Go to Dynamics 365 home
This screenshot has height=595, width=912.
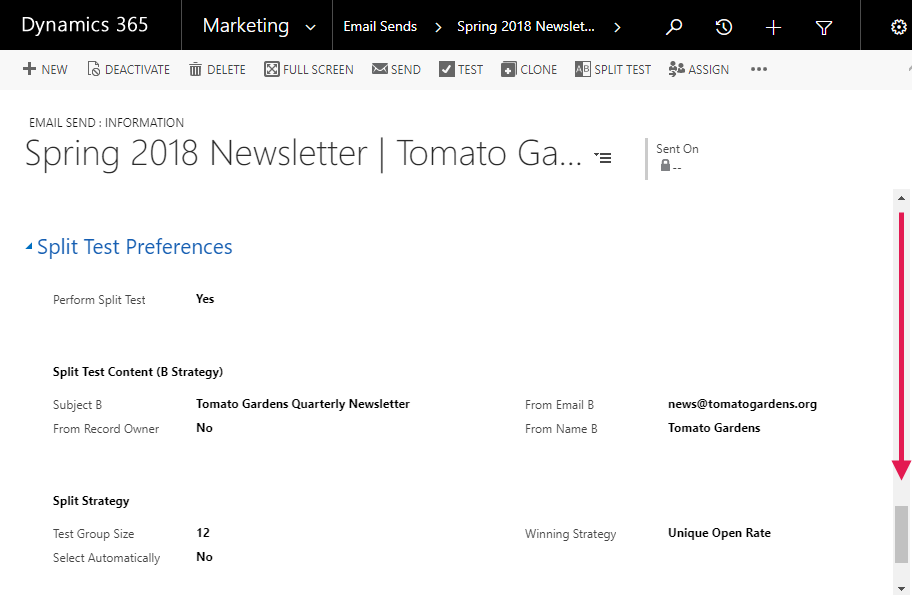point(85,25)
